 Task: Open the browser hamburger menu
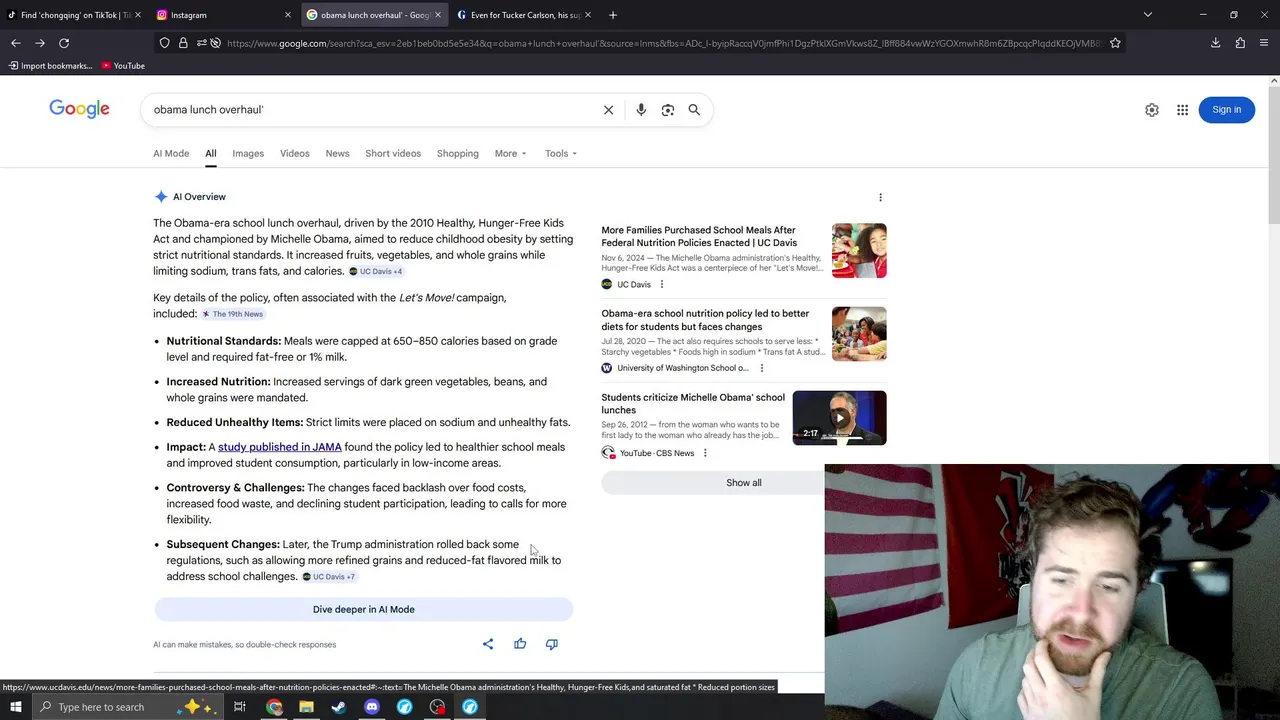1264,43
